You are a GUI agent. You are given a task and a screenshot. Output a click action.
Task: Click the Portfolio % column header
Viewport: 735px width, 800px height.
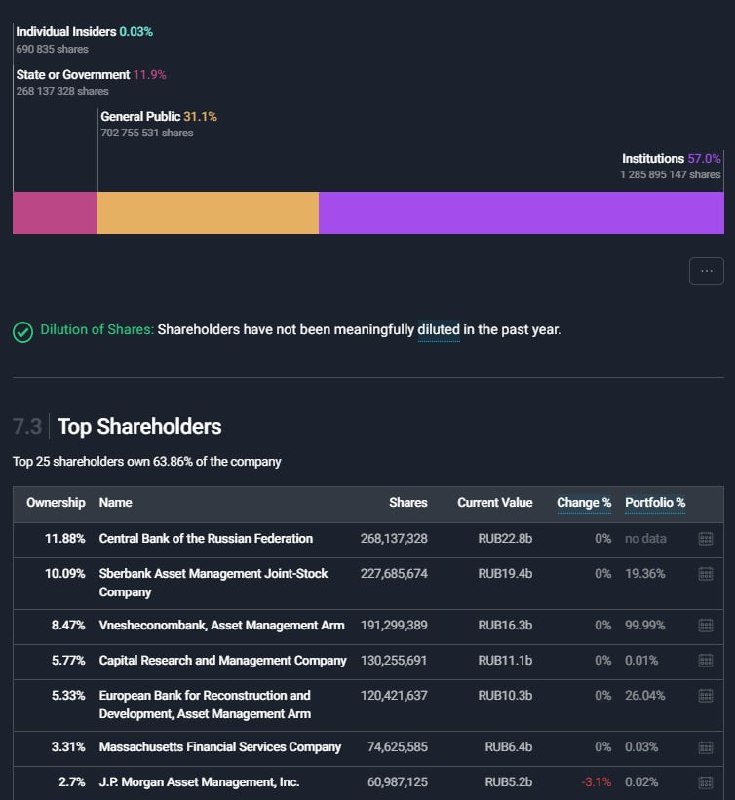tap(655, 503)
